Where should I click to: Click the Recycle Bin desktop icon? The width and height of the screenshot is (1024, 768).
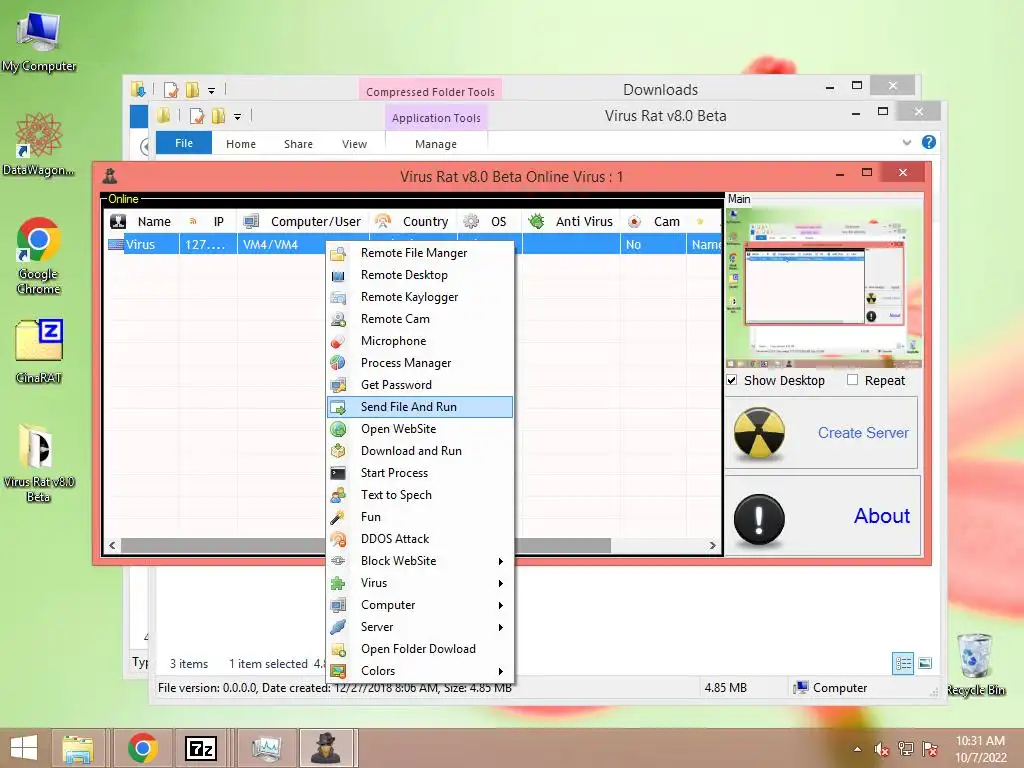tap(976, 664)
